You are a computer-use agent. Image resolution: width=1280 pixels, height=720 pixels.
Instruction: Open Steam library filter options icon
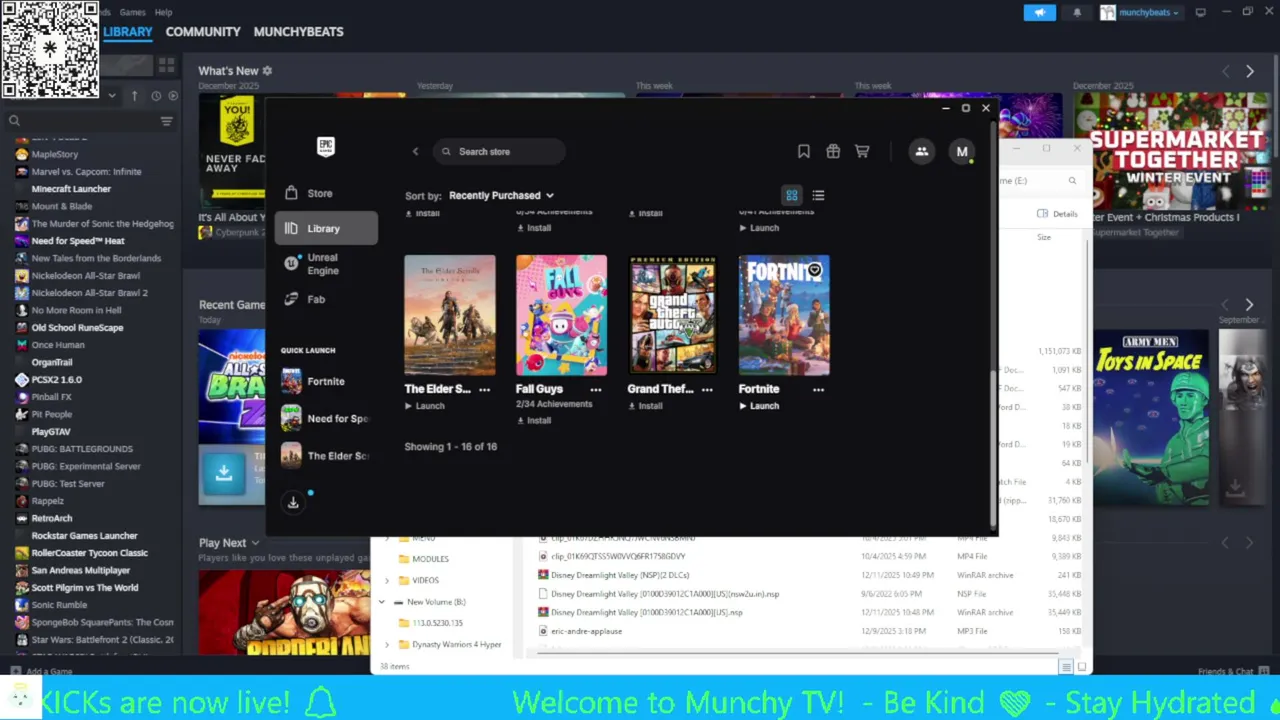click(x=166, y=121)
